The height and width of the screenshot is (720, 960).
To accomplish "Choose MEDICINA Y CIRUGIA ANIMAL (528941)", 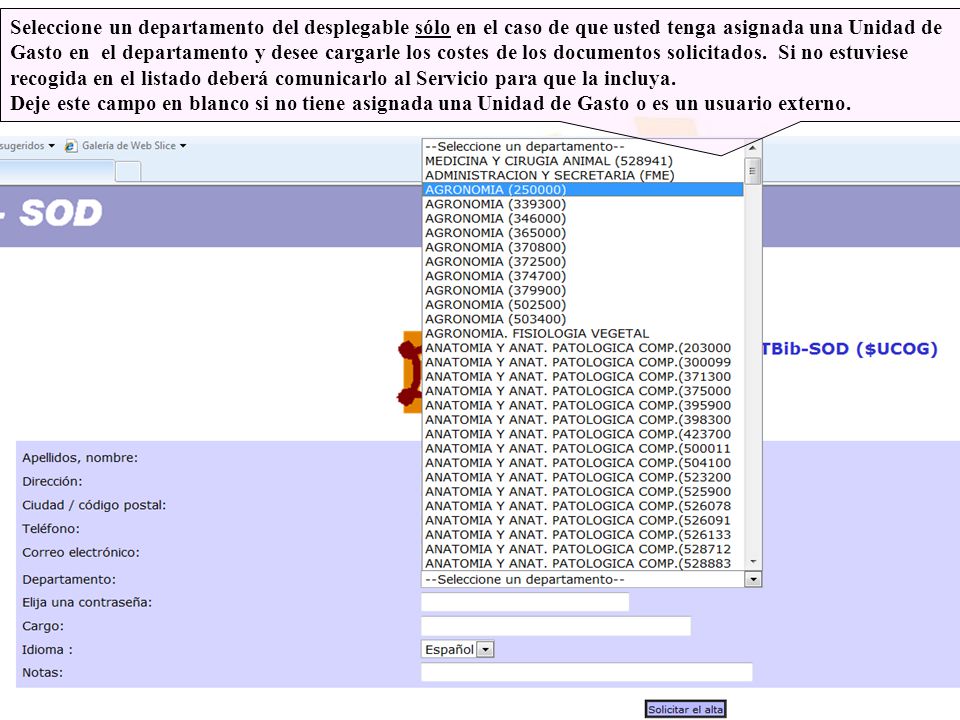I will point(583,161).
